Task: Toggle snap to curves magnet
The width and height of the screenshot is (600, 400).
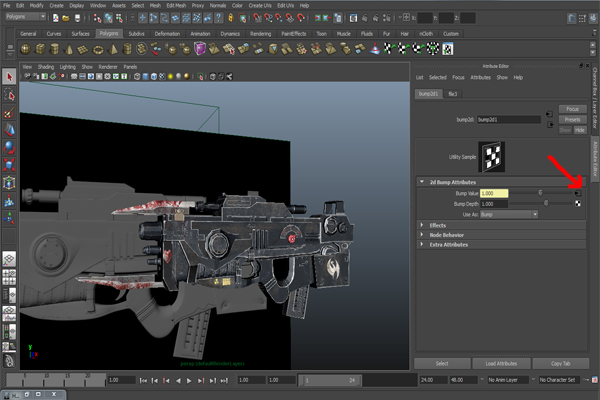Action: coord(268,18)
